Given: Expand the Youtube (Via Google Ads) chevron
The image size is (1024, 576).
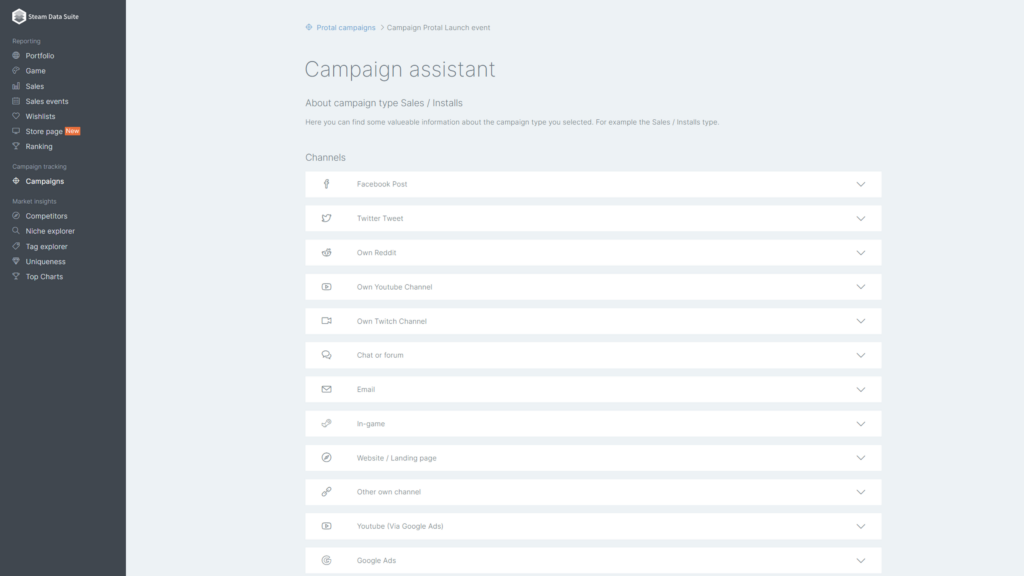Looking at the screenshot, I should coord(861,526).
